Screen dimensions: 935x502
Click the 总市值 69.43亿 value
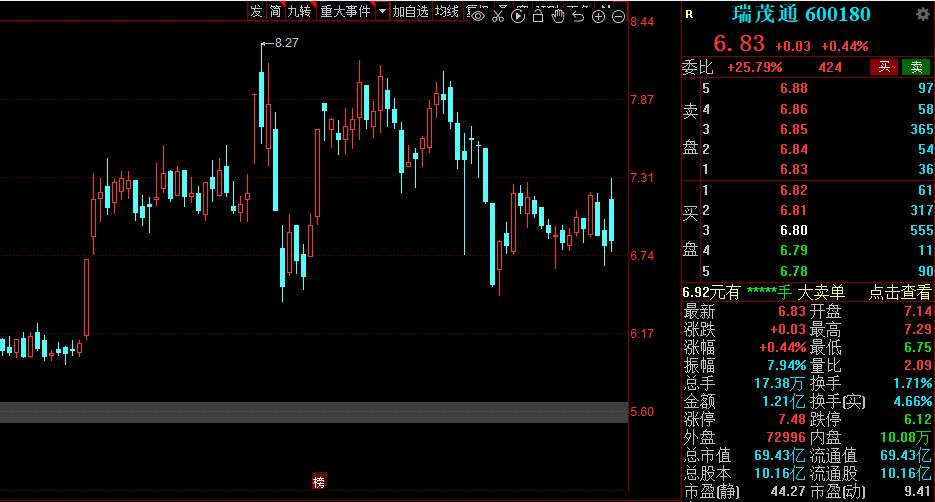(x=780, y=455)
